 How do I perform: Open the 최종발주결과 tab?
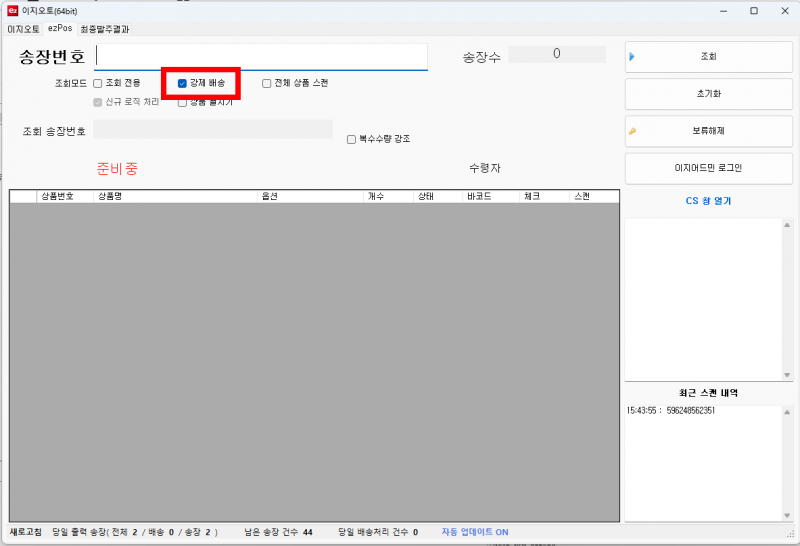pos(105,29)
